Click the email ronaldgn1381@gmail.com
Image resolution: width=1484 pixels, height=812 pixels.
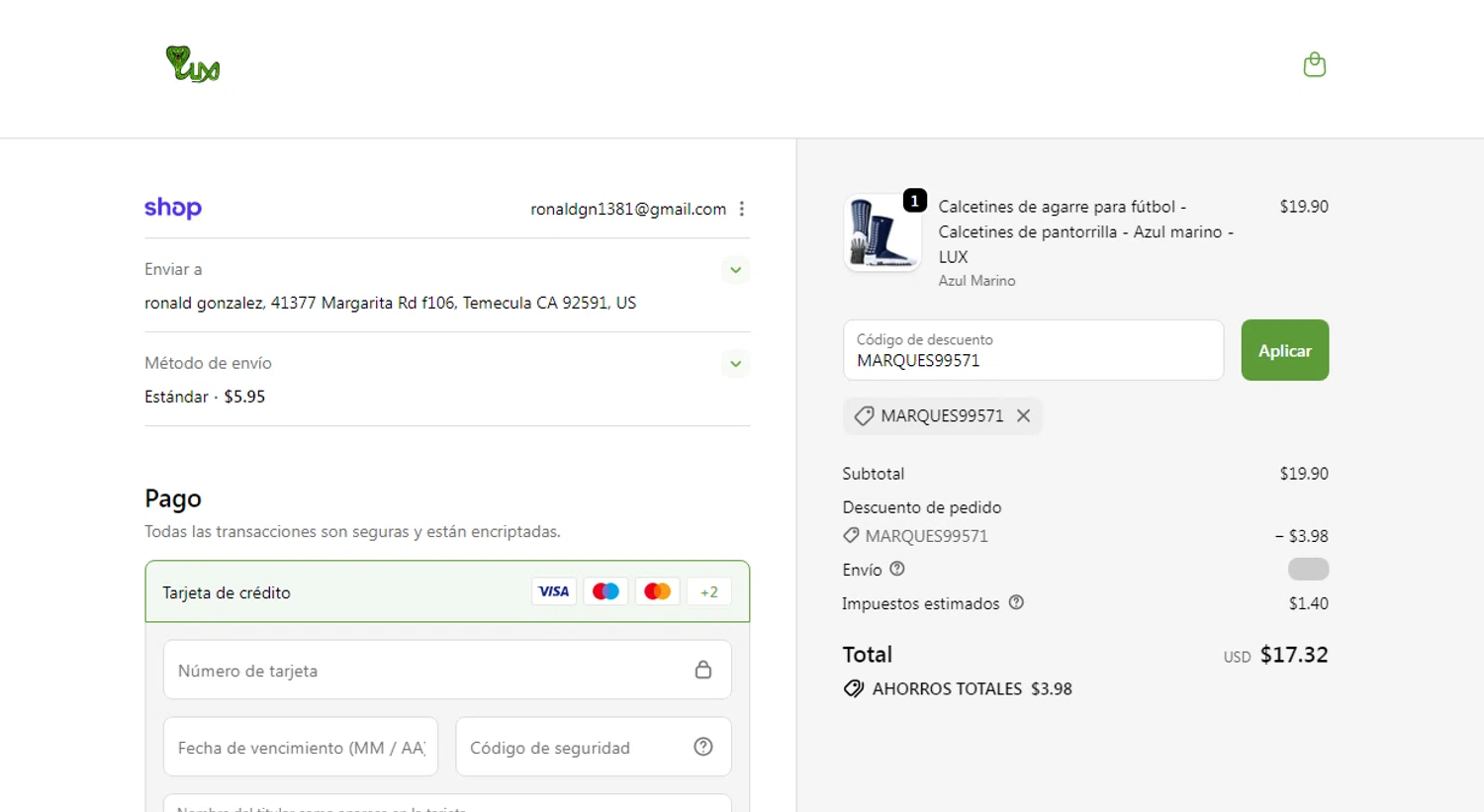coord(628,209)
